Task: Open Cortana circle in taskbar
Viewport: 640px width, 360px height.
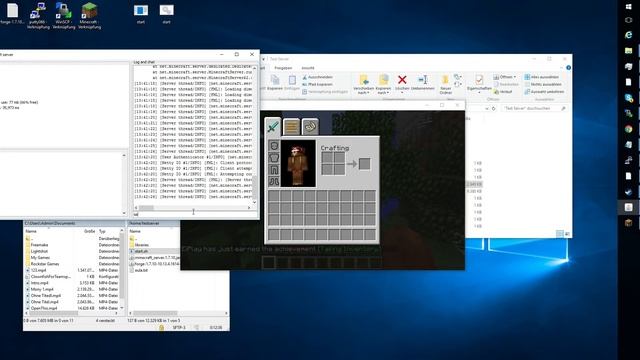Action: click(629, 20)
